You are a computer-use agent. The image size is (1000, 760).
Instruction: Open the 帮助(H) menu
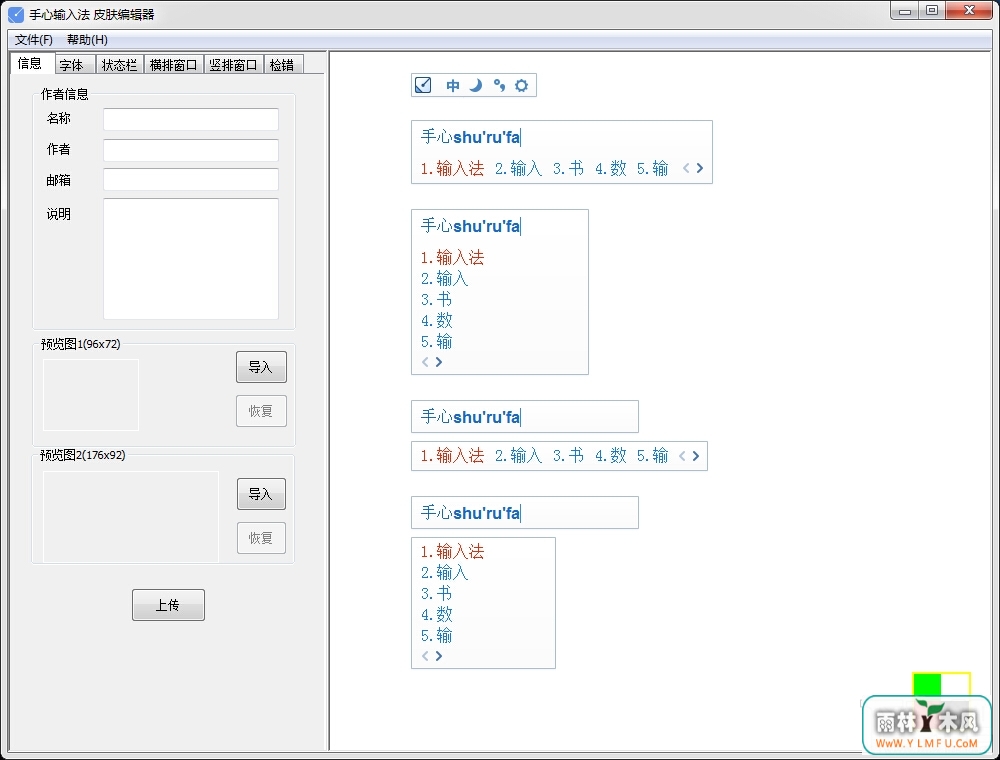tap(87, 40)
